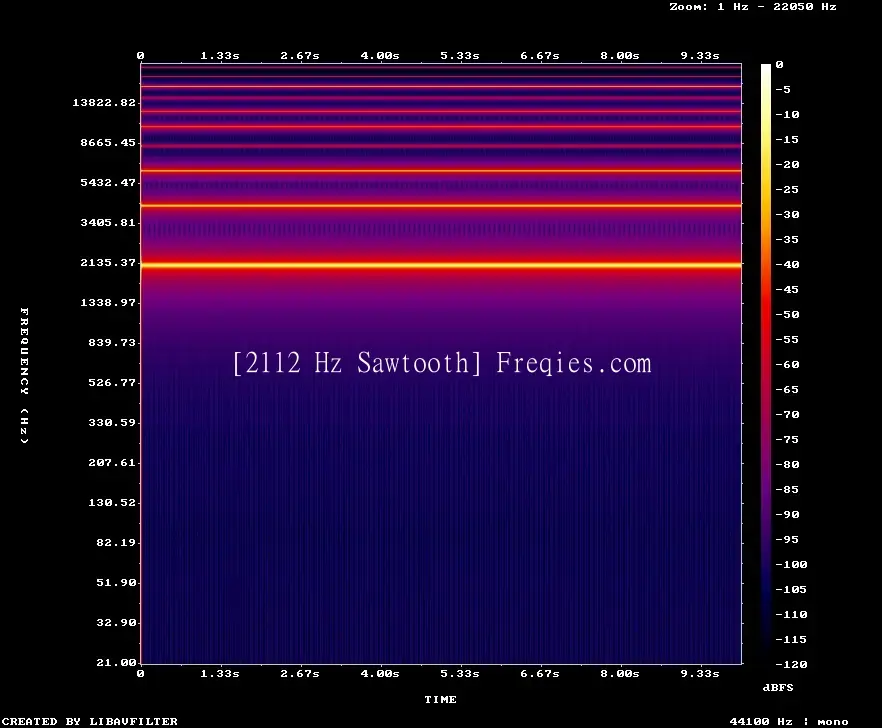This screenshot has height=728, width=882.
Task: Click the -100 dBFS scale label
Action: [791, 564]
